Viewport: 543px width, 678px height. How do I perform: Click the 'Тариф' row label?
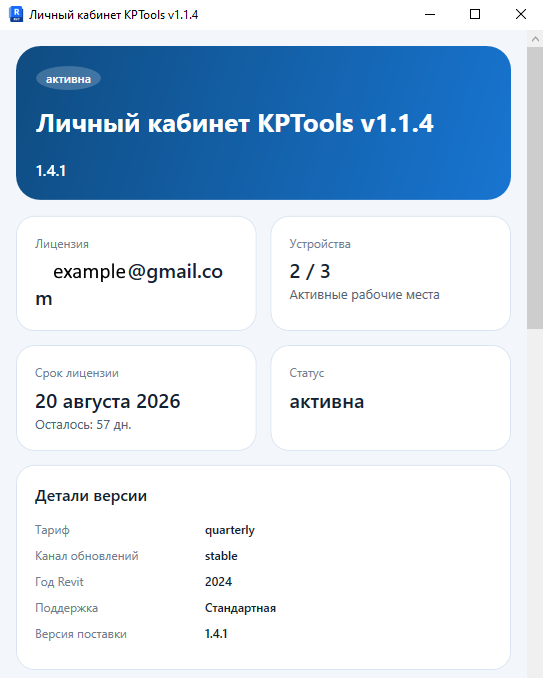pos(52,530)
